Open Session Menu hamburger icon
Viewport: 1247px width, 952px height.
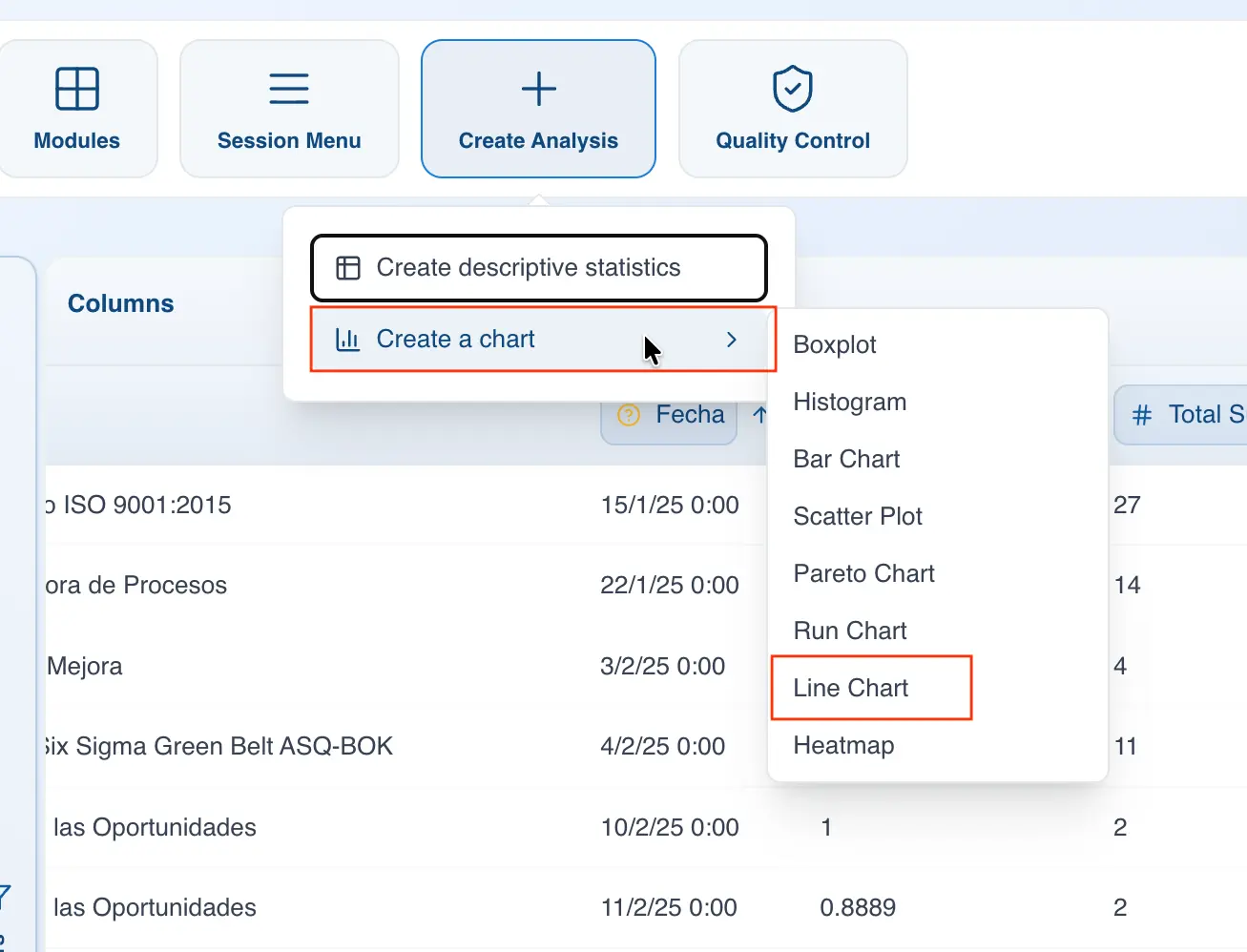click(x=289, y=89)
